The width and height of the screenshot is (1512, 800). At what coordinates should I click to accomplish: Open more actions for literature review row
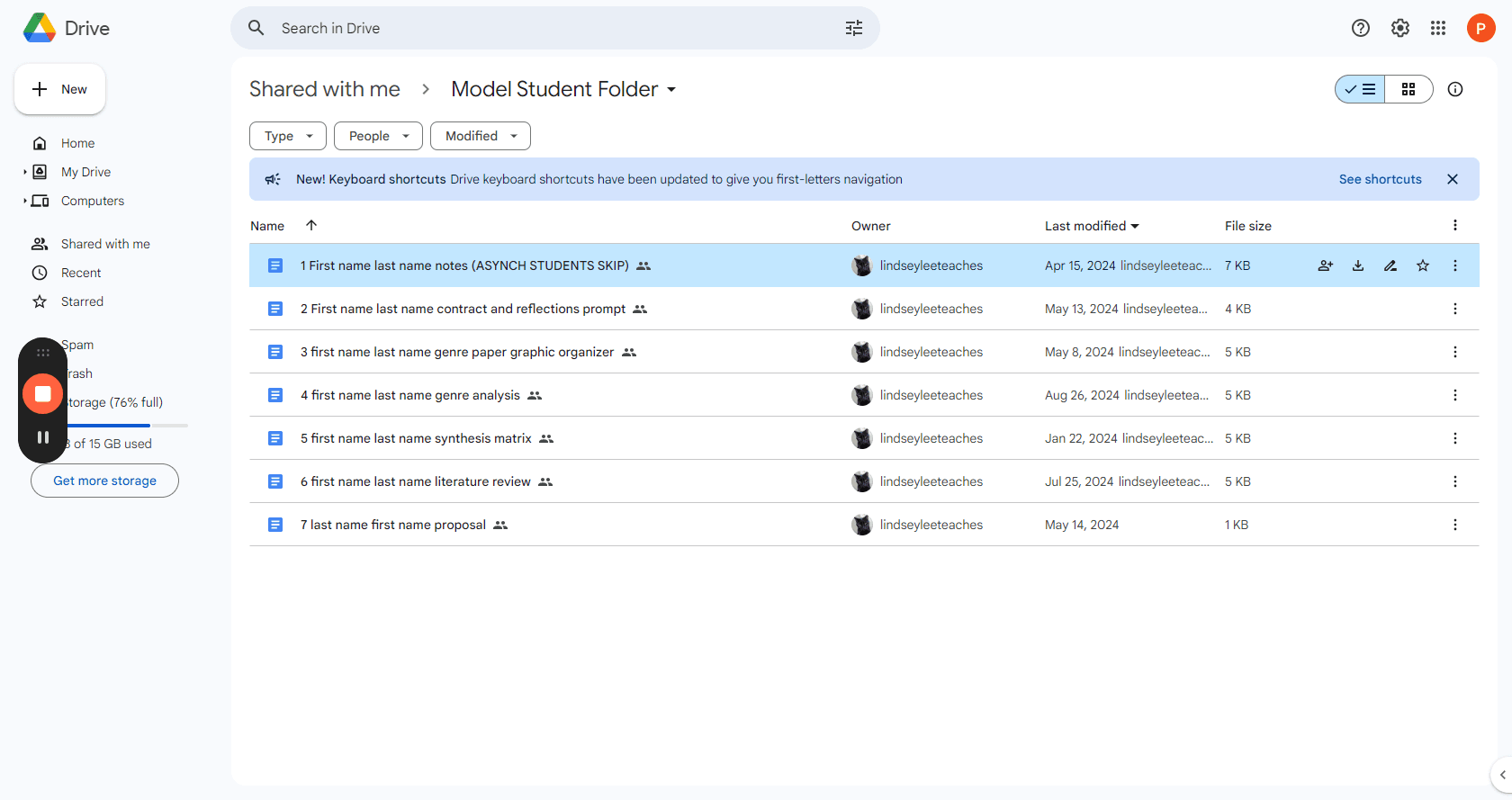tap(1455, 481)
